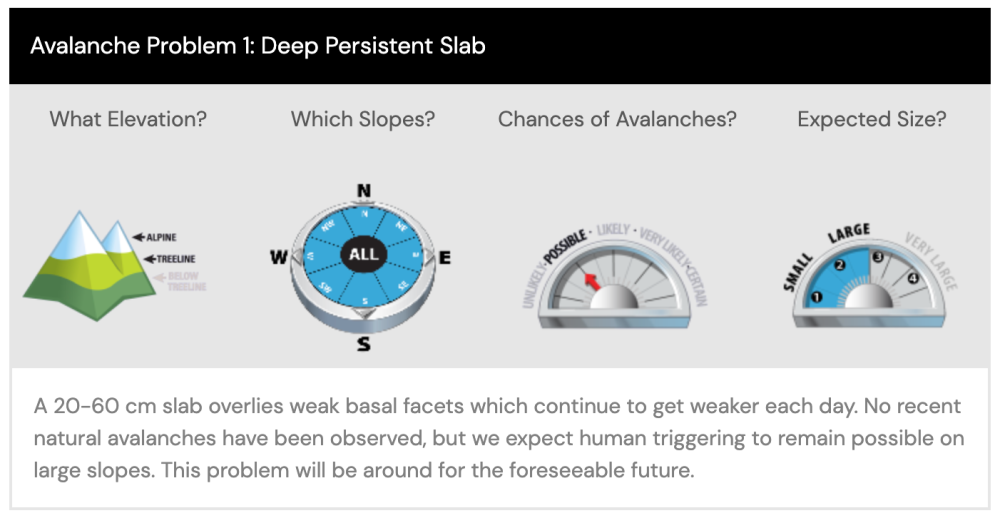Click the "What Elevation?" heading

pyautogui.click(x=128, y=119)
